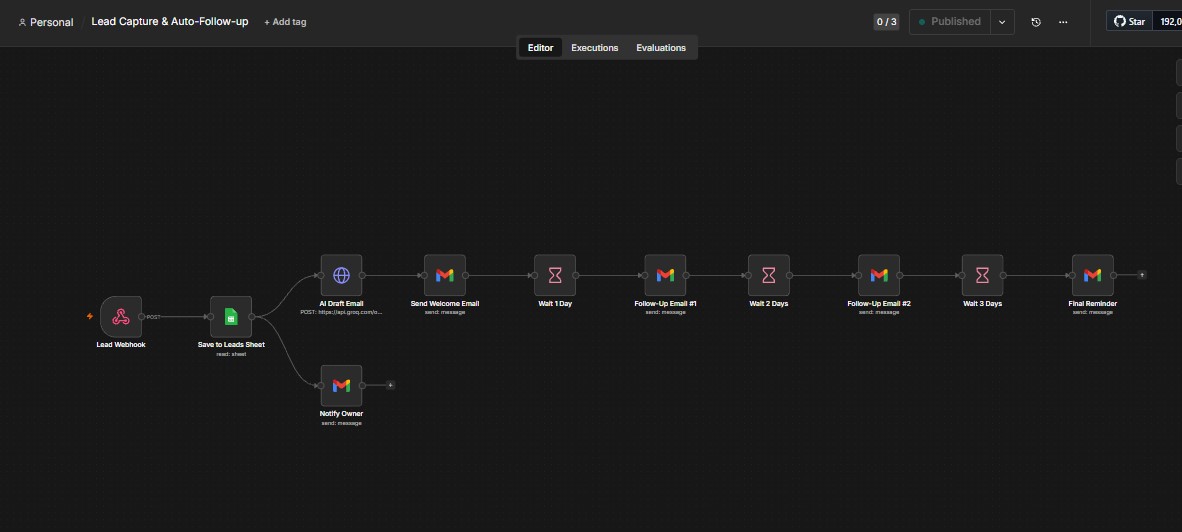Click the 0 / 3 counter badge
Image resolution: width=1182 pixels, height=532 pixels.
(886, 22)
